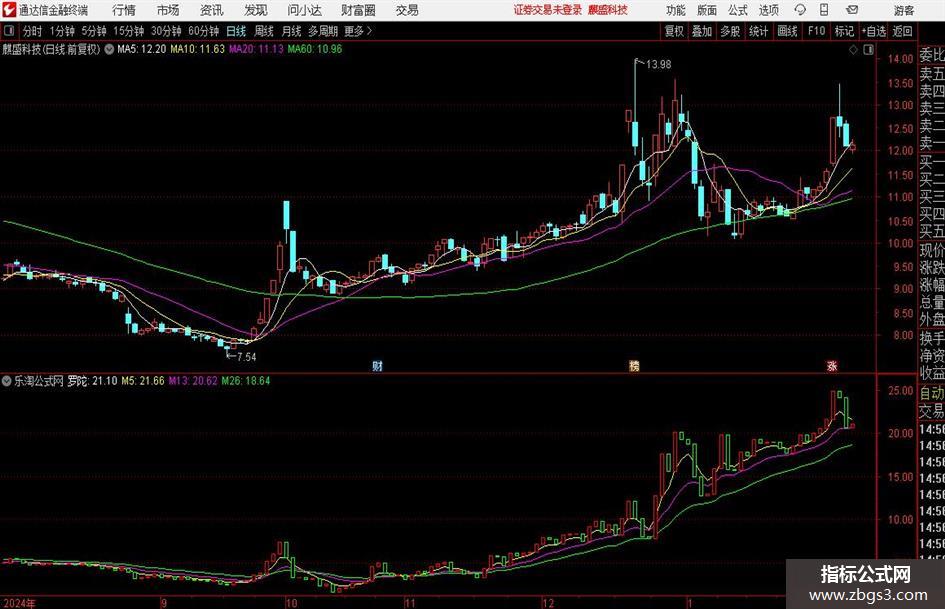Open the 功能 menu
945x609 pixels.
(x=676, y=10)
